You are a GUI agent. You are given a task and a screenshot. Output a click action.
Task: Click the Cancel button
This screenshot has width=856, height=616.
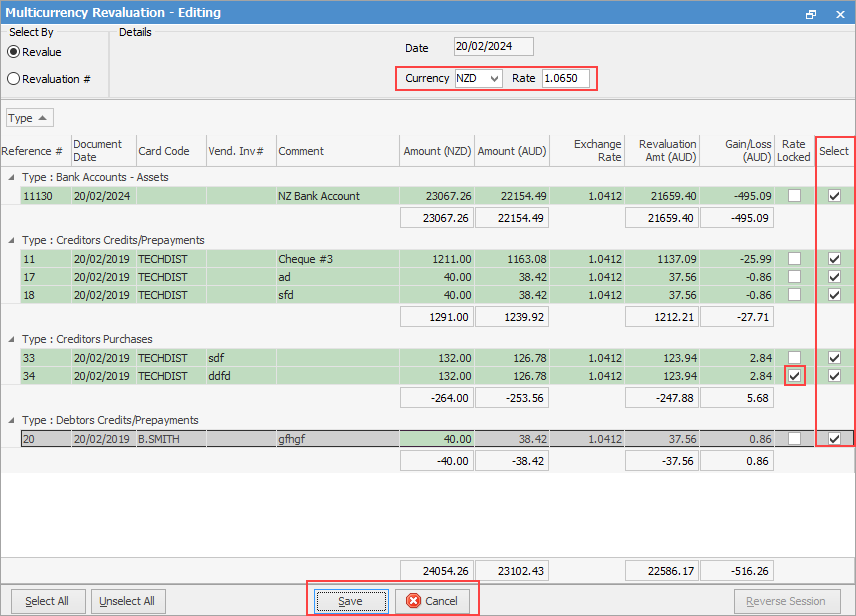432,601
